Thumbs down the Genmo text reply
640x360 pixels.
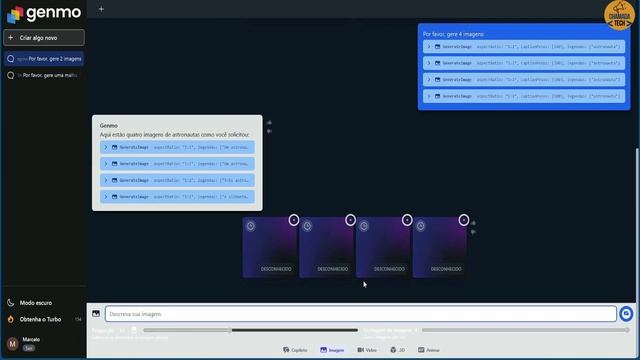click(269, 131)
